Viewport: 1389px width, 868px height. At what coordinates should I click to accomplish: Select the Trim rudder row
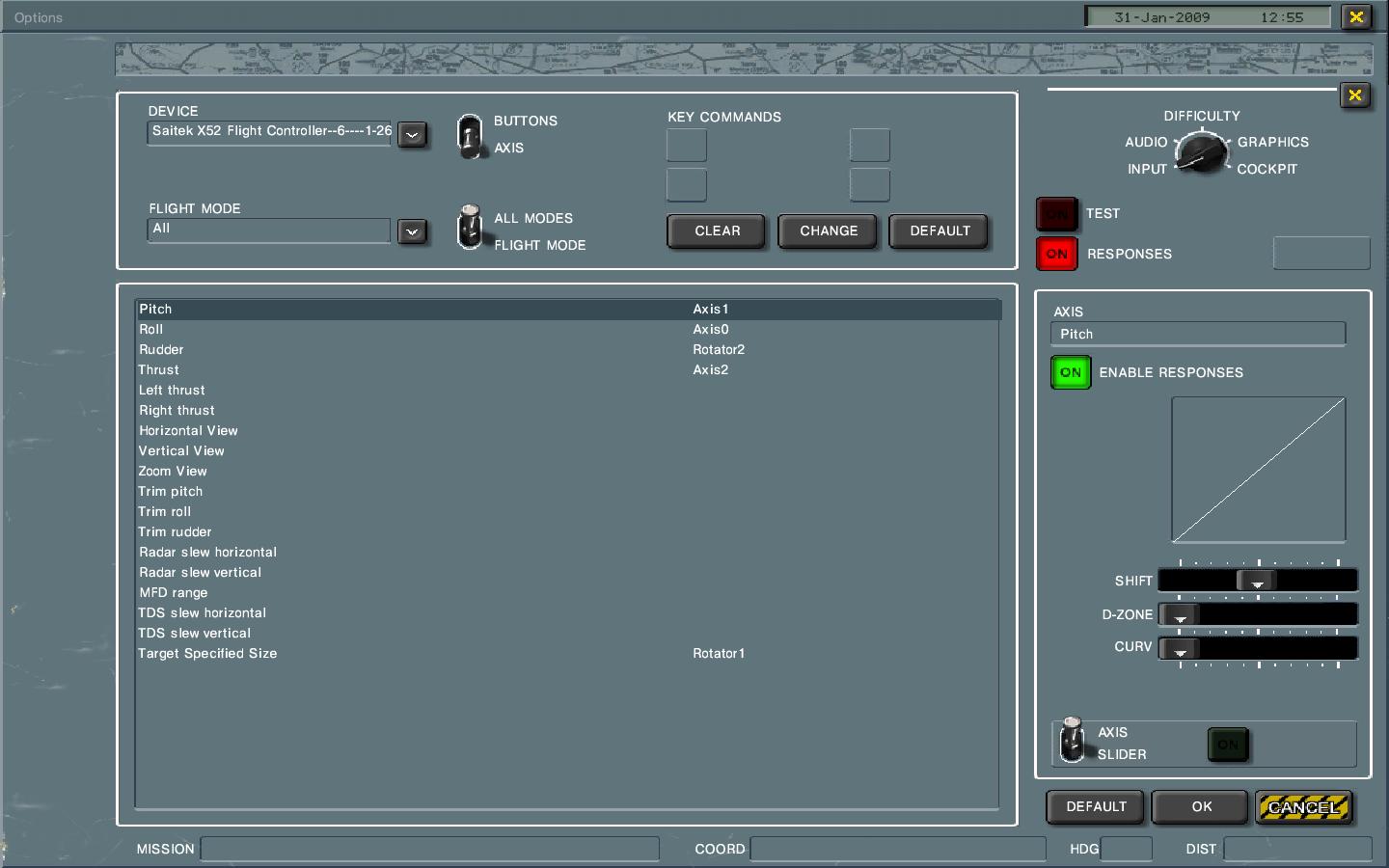568,532
